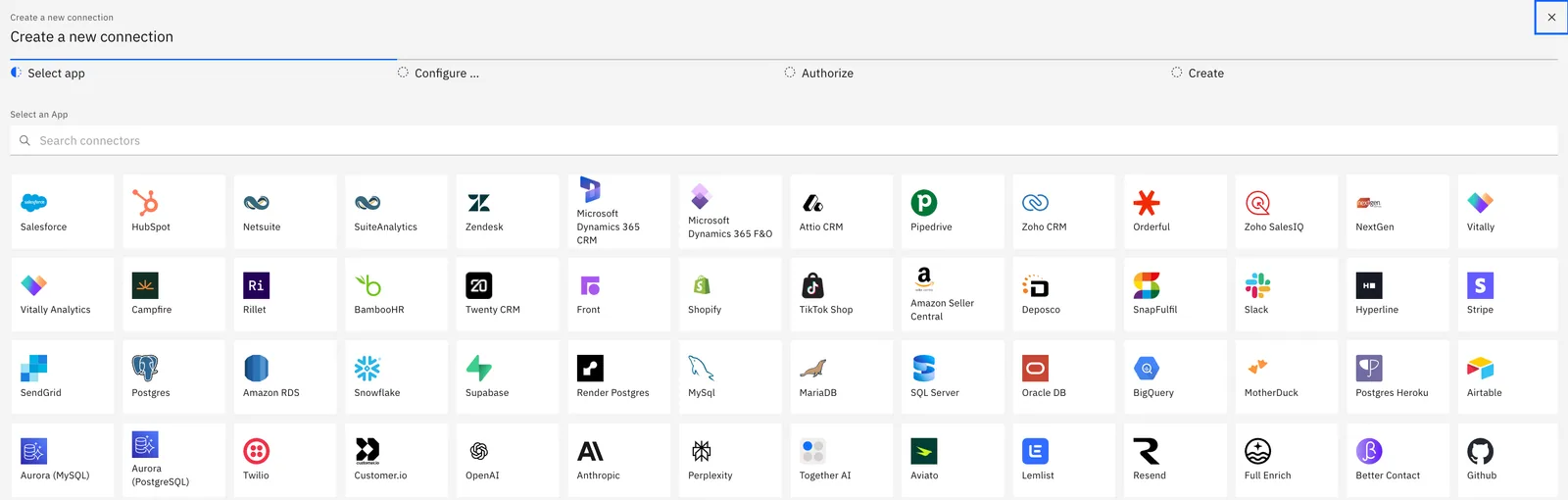Choose the Full Enrich icon

1258,451
